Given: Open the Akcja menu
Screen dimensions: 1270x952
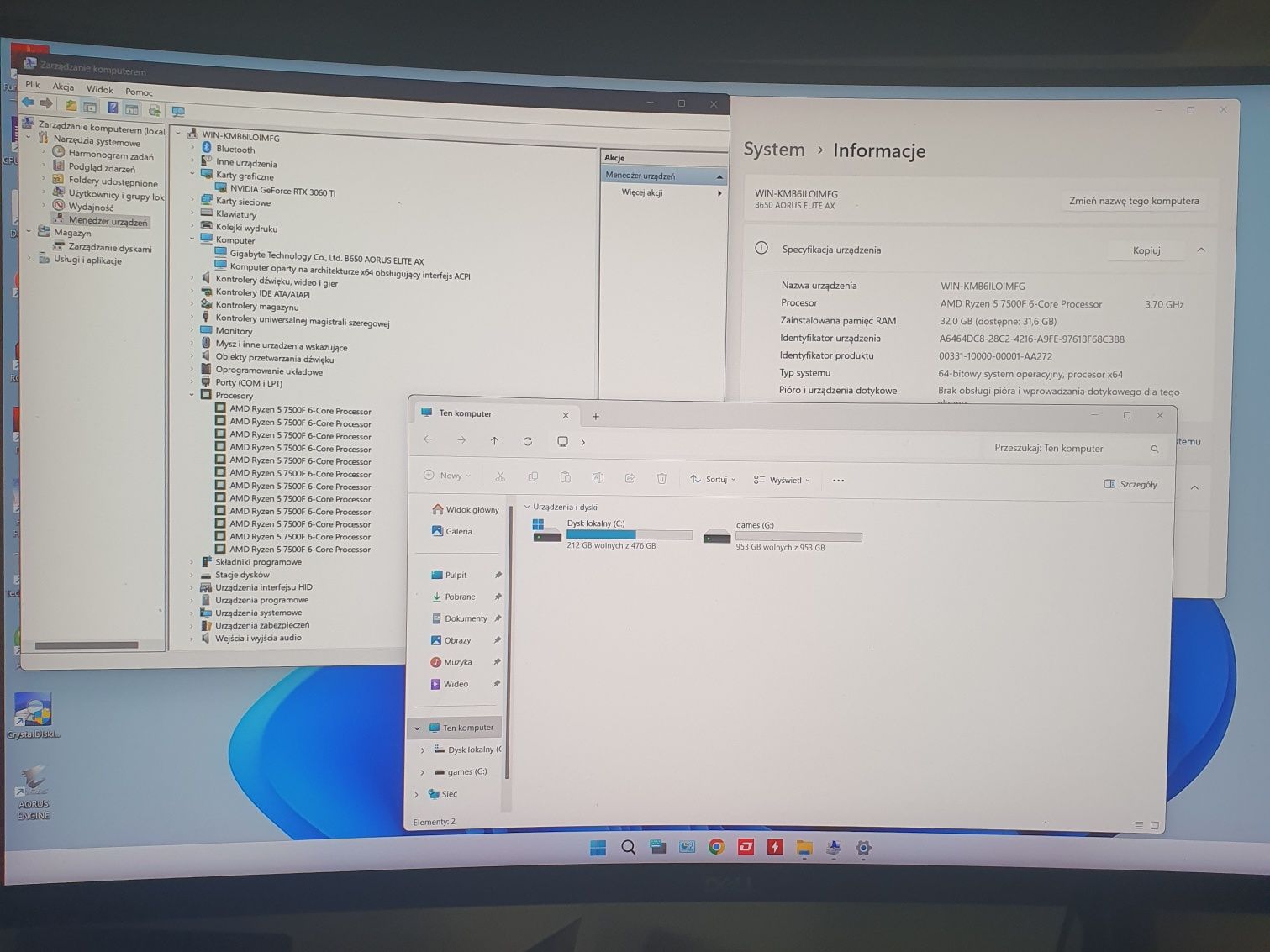Looking at the screenshot, I should click(63, 87).
